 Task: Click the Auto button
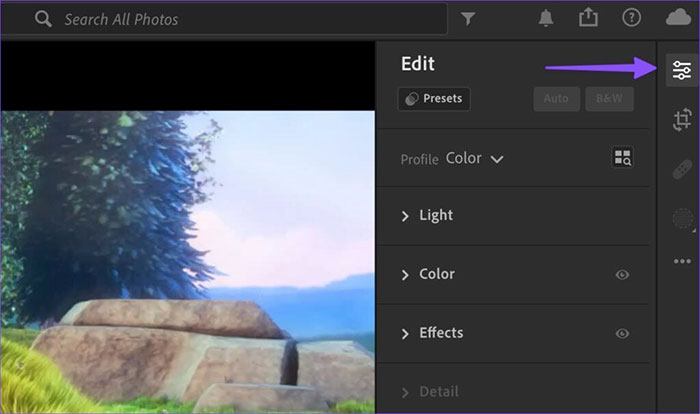[x=555, y=99]
